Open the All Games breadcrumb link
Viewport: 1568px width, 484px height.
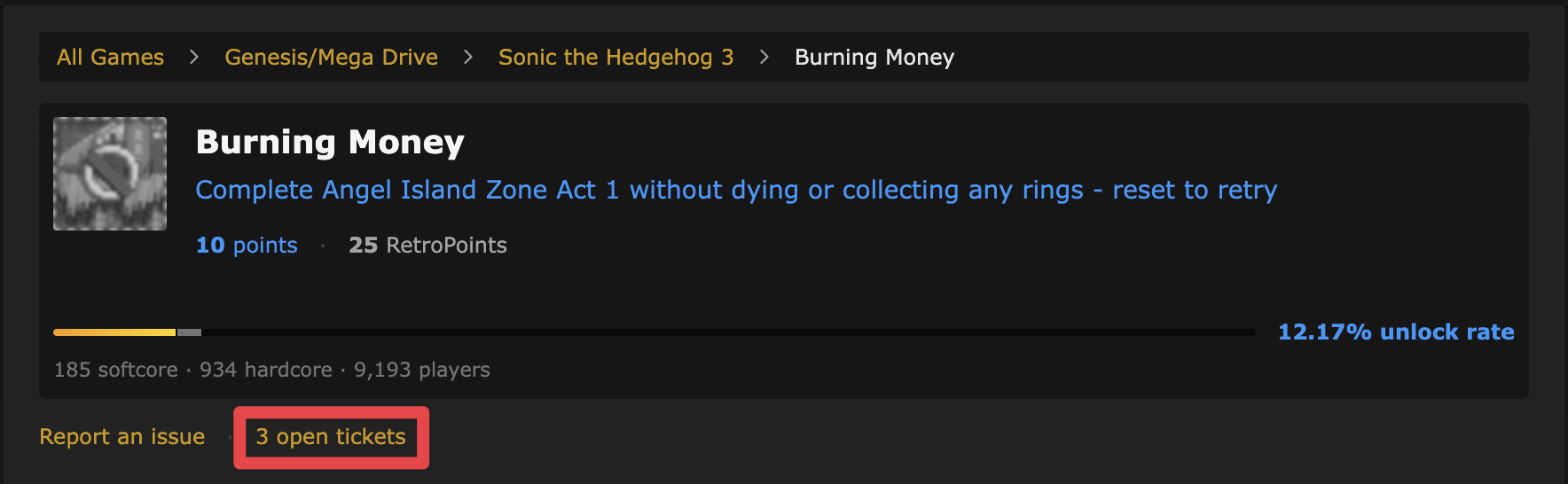click(110, 58)
